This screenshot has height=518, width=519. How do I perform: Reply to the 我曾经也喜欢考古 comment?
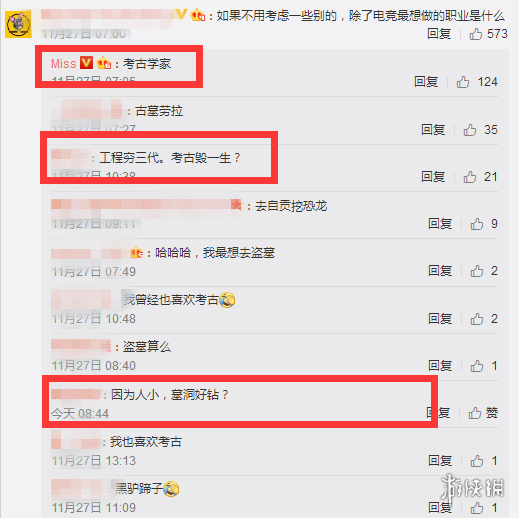point(440,319)
